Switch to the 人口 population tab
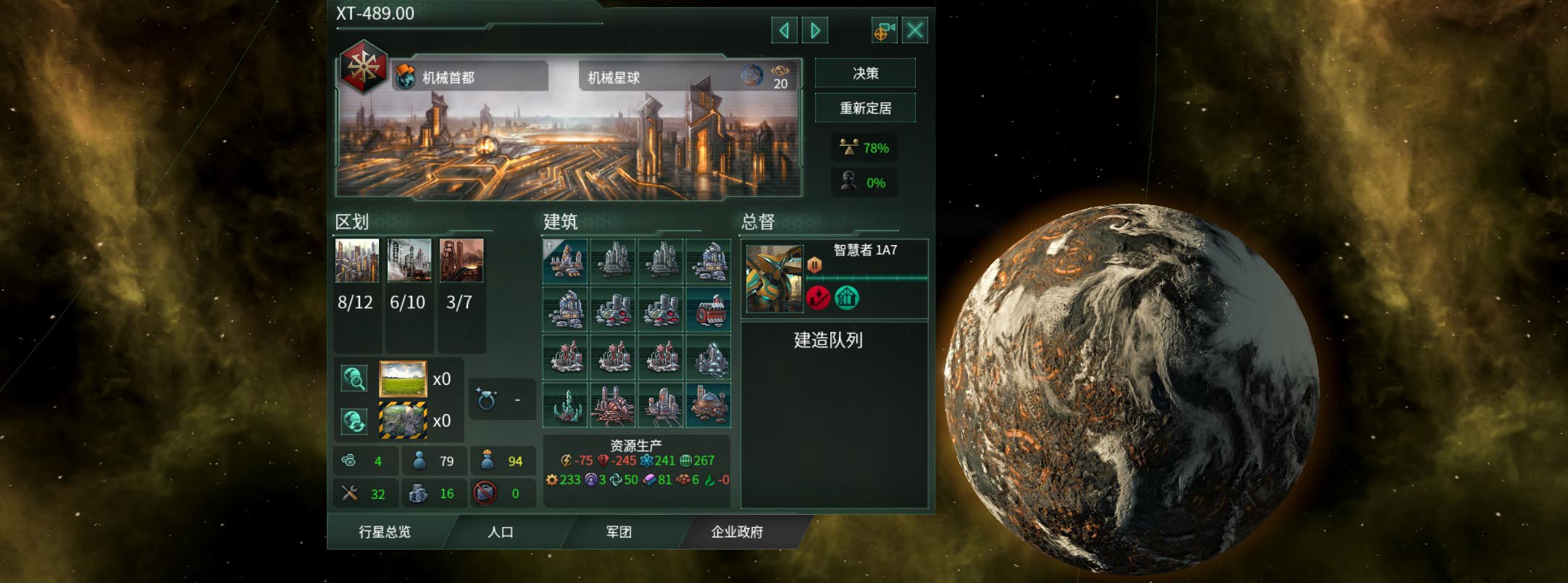The width and height of the screenshot is (1568, 583). point(501,532)
